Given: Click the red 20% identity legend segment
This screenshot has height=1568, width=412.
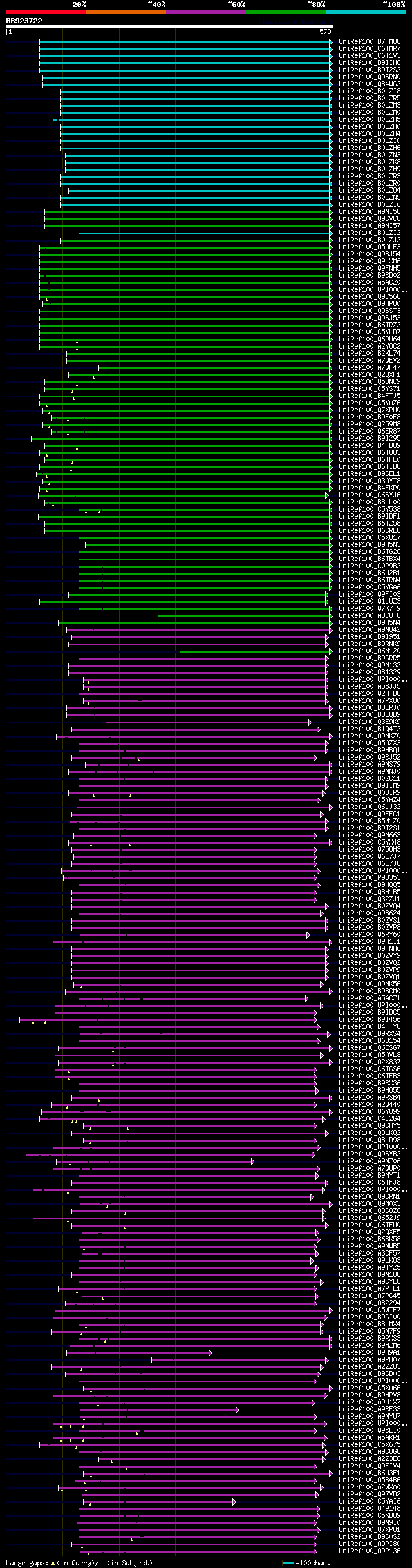Looking at the screenshot, I should [46, 12].
